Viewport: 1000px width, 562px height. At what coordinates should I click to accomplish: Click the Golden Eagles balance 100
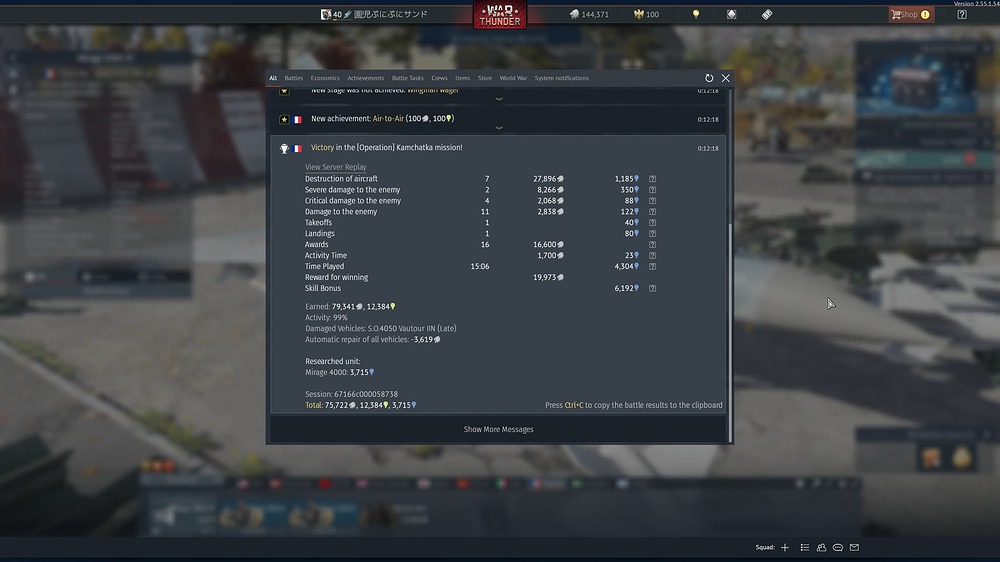point(646,14)
